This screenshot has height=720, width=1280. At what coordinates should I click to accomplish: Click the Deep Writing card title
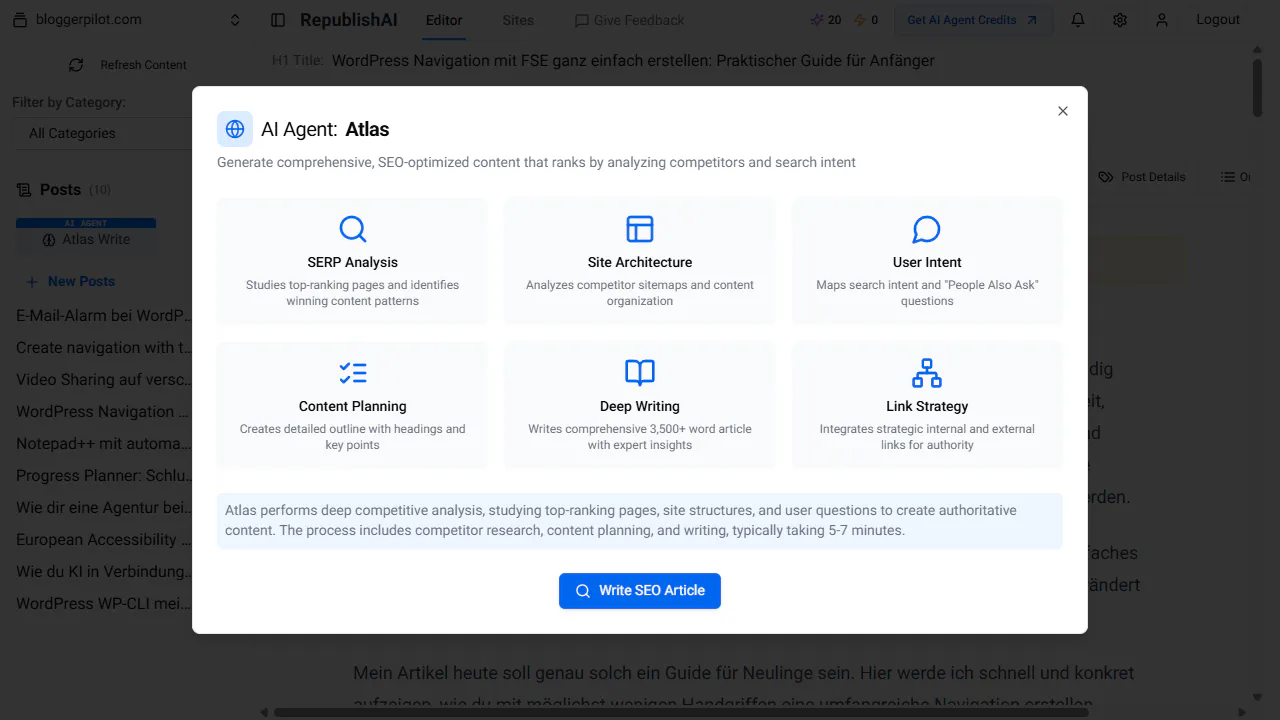(640, 407)
